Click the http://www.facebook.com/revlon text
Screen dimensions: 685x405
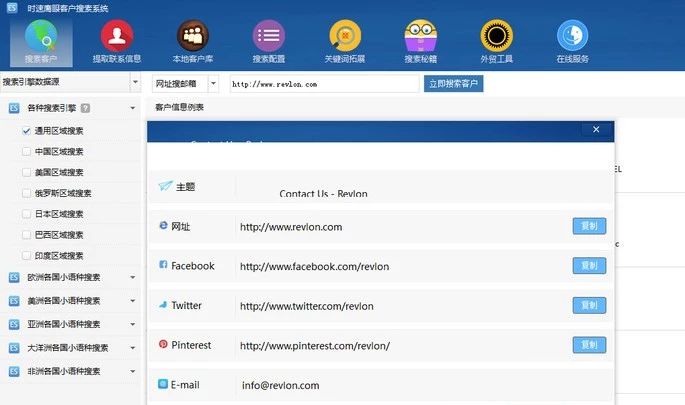pyautogui.click(x=315, y=267)
